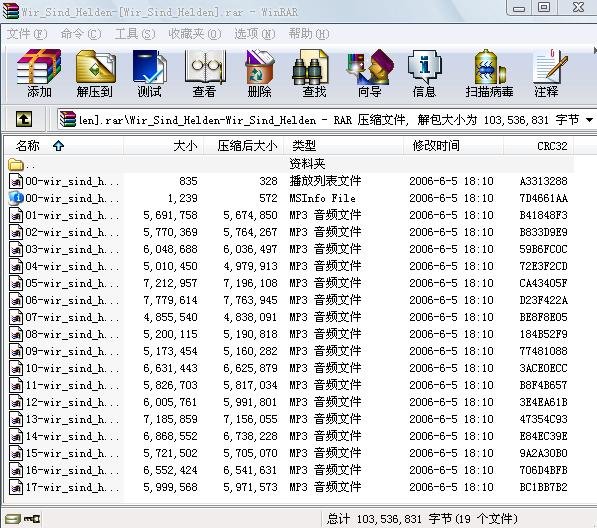Select file 16-wir_sind_h...
597x528 pixels.
click(72, 471)
